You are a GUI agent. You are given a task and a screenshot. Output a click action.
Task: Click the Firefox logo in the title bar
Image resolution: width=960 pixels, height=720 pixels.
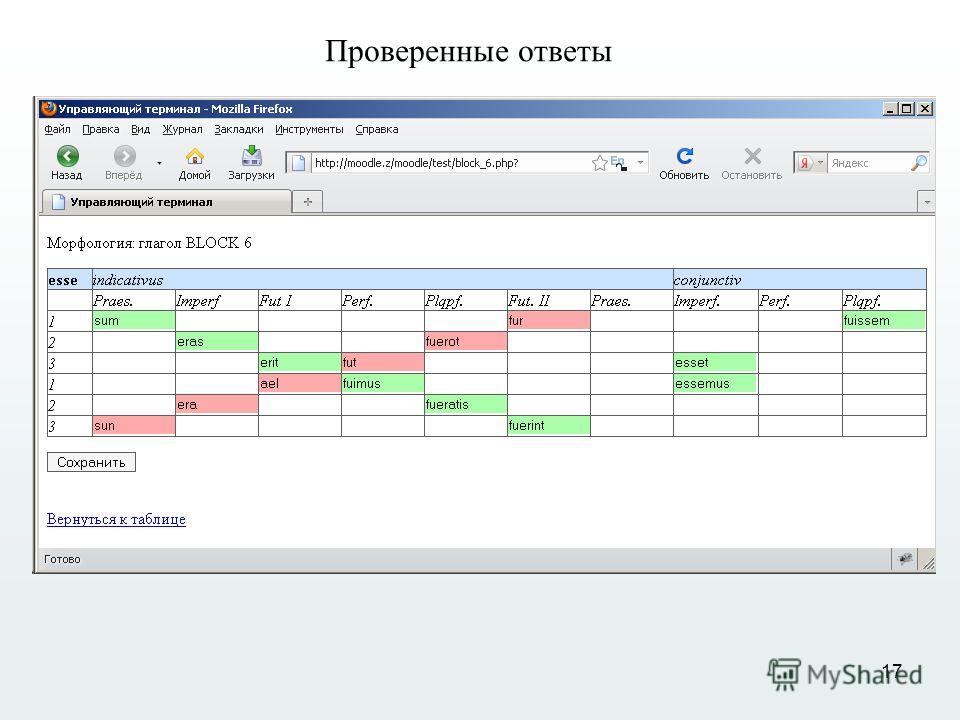coord(48,108)
